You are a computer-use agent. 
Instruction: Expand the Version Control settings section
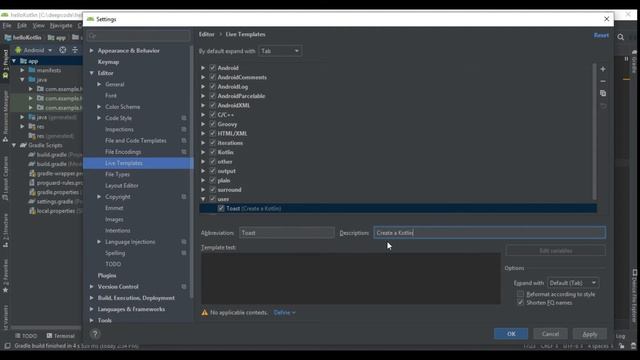click(x=91, y=287)
